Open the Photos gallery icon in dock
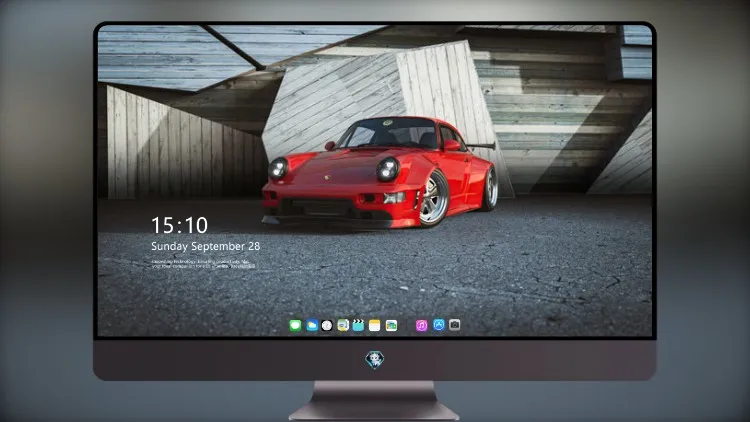This screenshot has height=422, width=750. point(391,325)
